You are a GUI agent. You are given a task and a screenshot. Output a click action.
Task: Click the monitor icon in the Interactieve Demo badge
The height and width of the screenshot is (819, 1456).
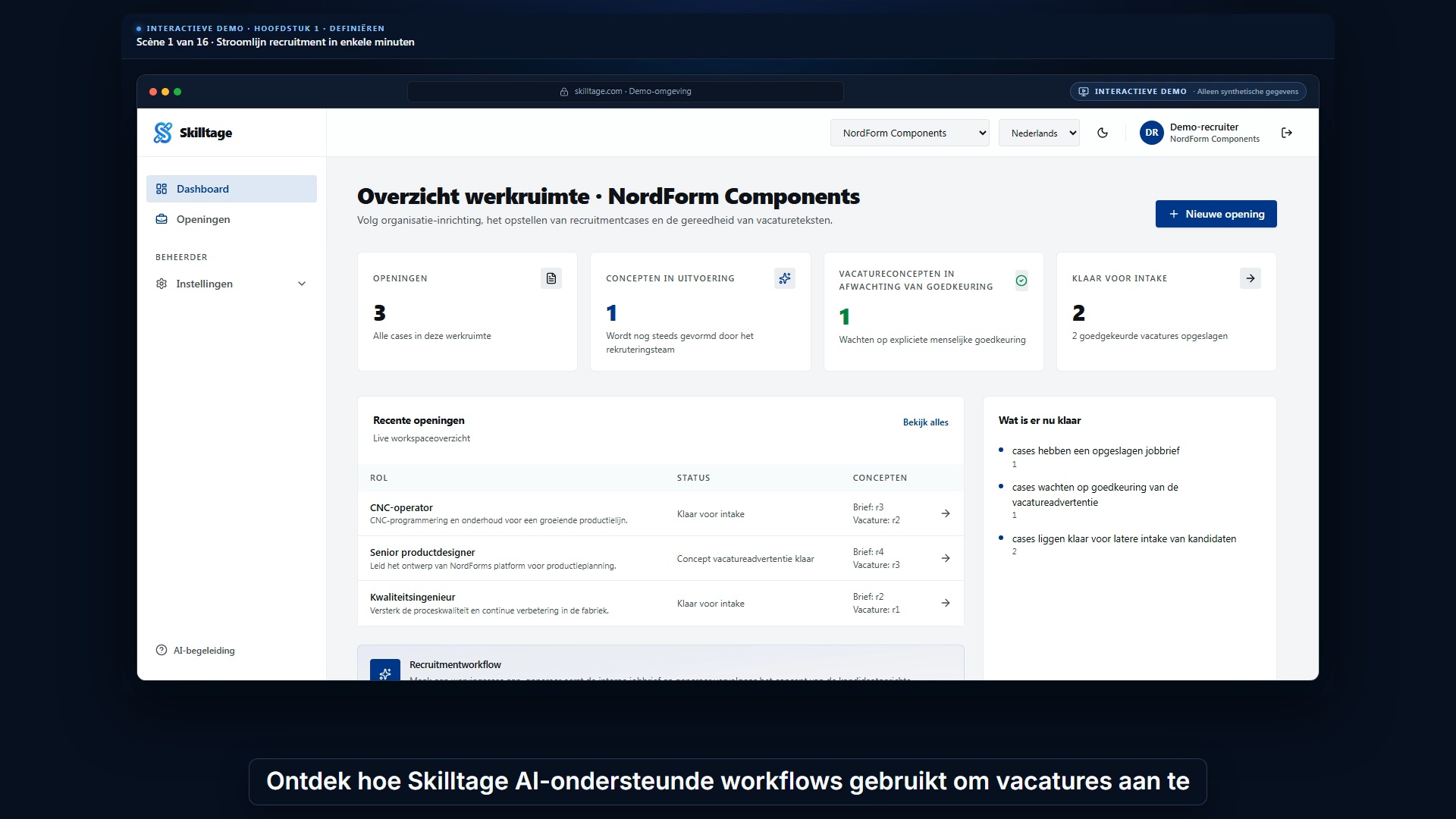(1084, 92)
